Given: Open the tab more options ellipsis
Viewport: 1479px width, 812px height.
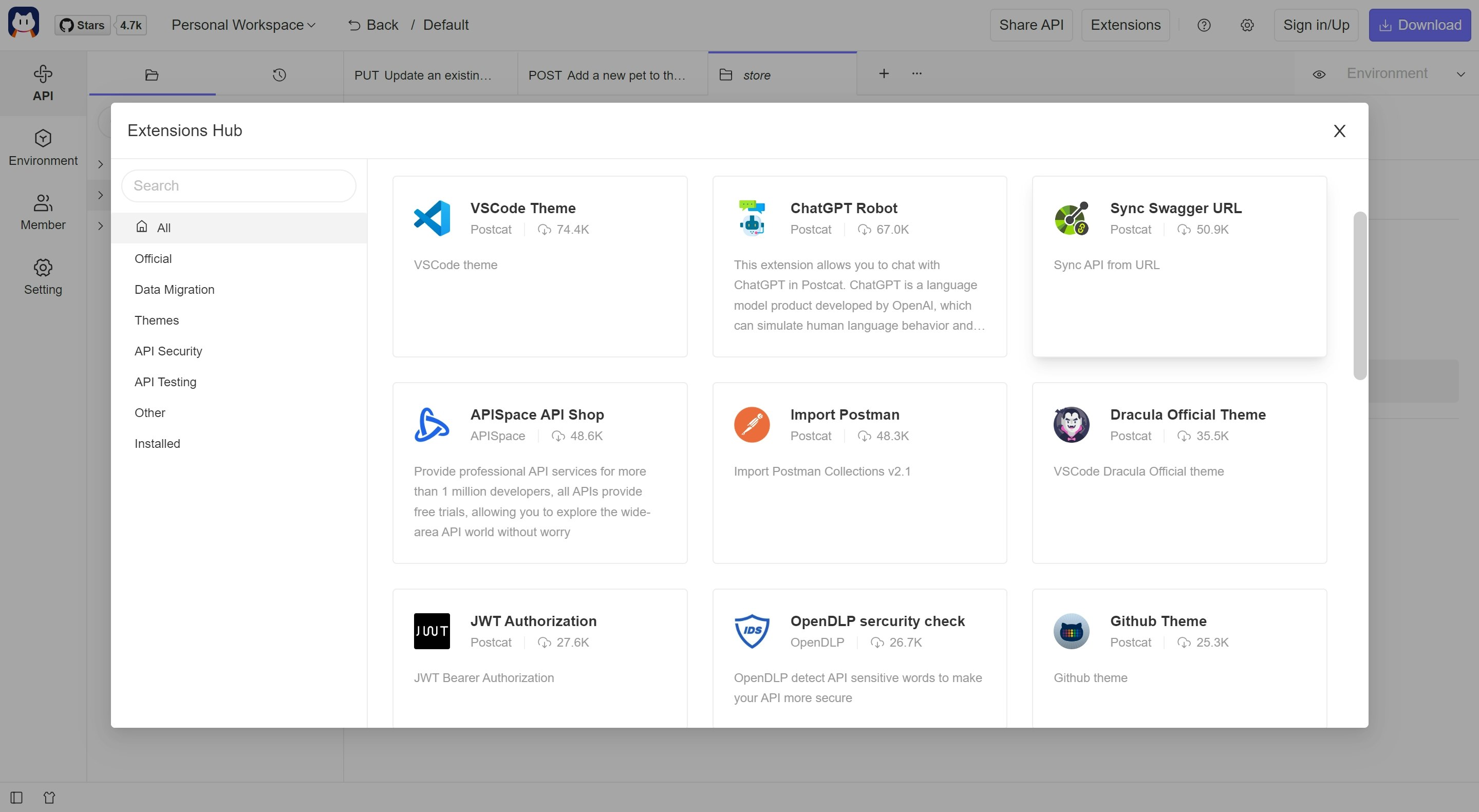Looking at the screenshot, I should 917,73.
